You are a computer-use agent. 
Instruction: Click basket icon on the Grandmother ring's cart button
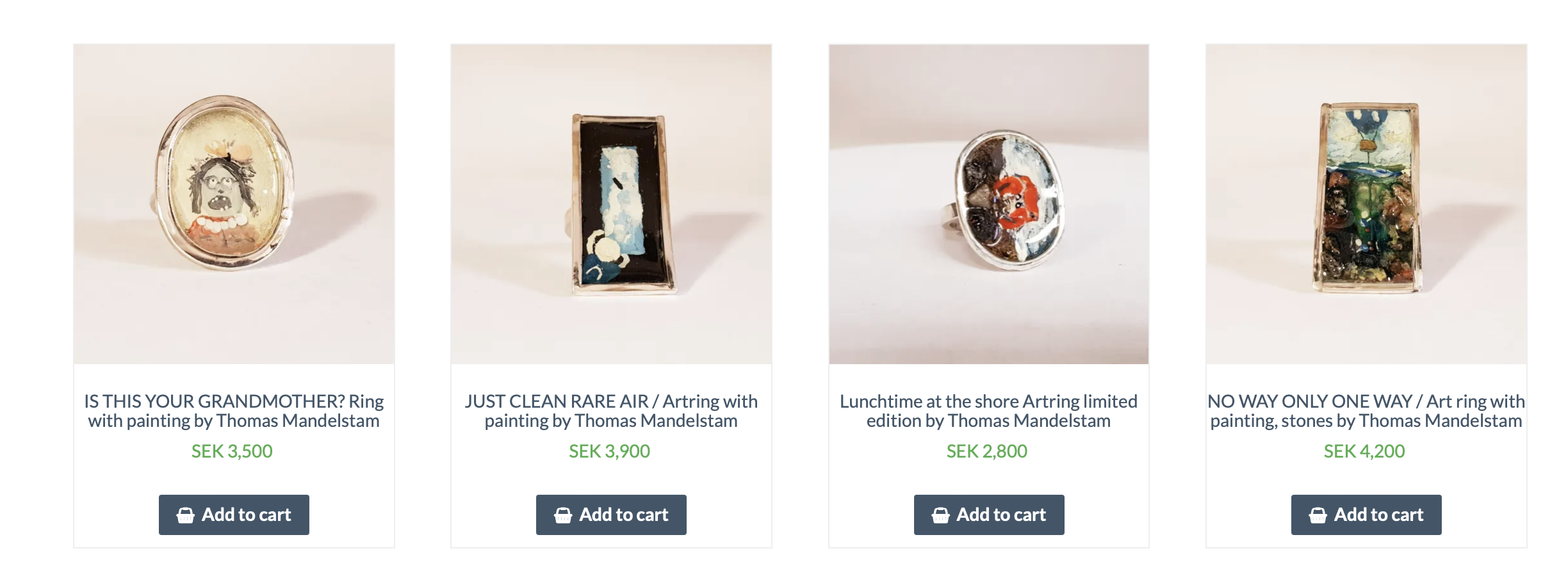point(186,515)
